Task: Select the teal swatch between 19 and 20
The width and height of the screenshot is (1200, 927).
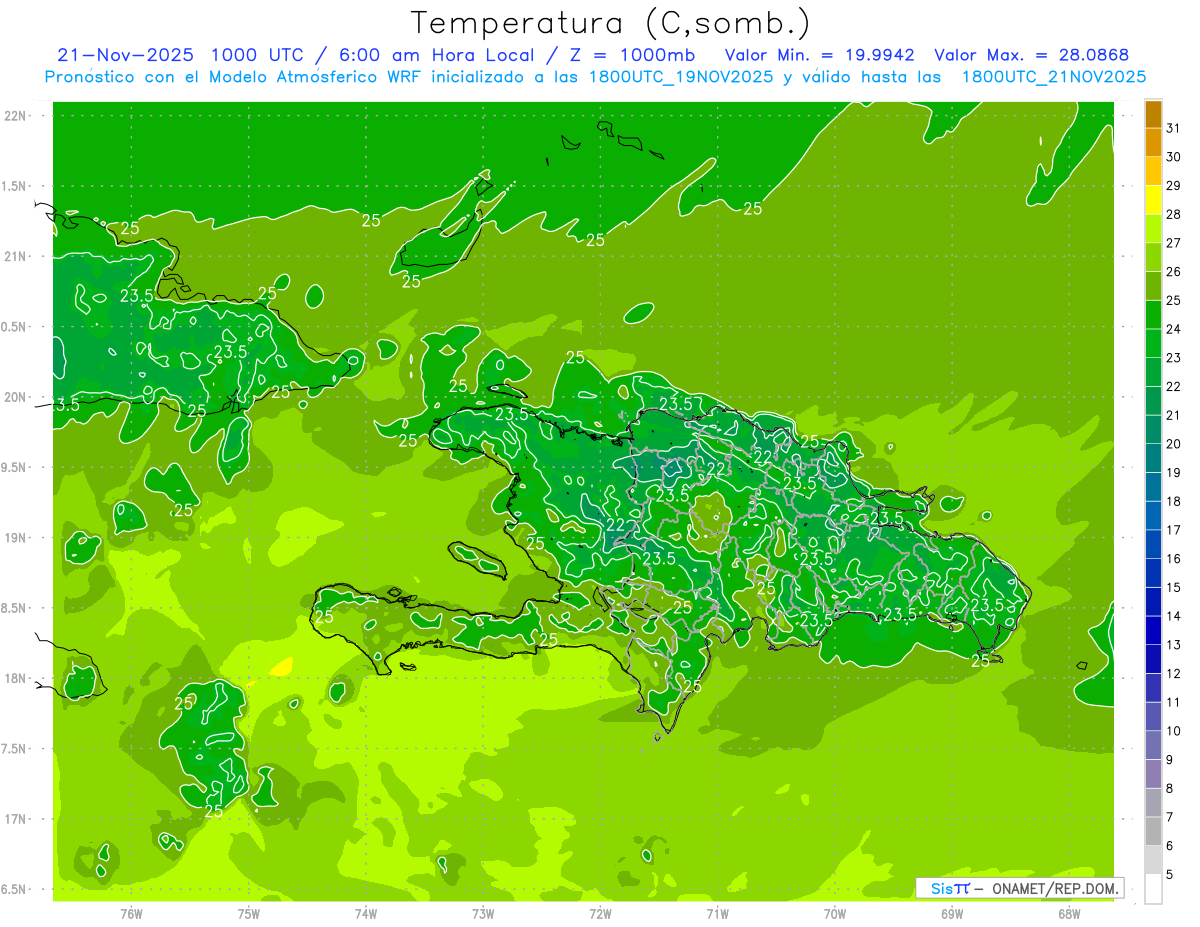Action: tap(1153, 458)
